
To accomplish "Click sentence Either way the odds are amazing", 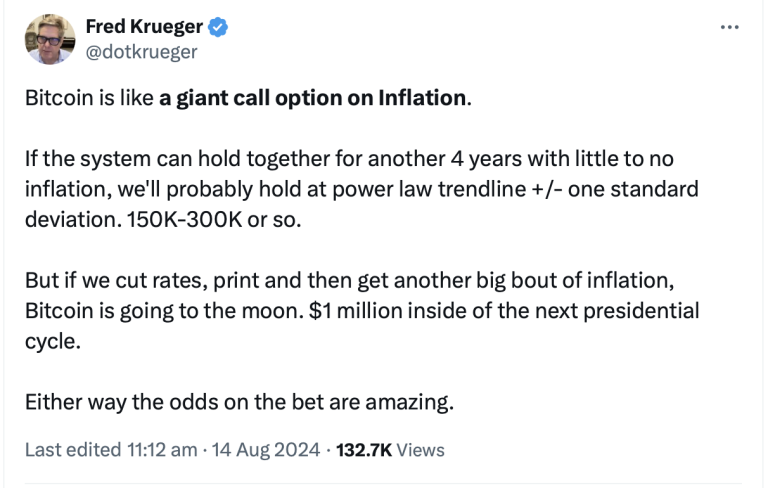I will (x=240, y=402).
